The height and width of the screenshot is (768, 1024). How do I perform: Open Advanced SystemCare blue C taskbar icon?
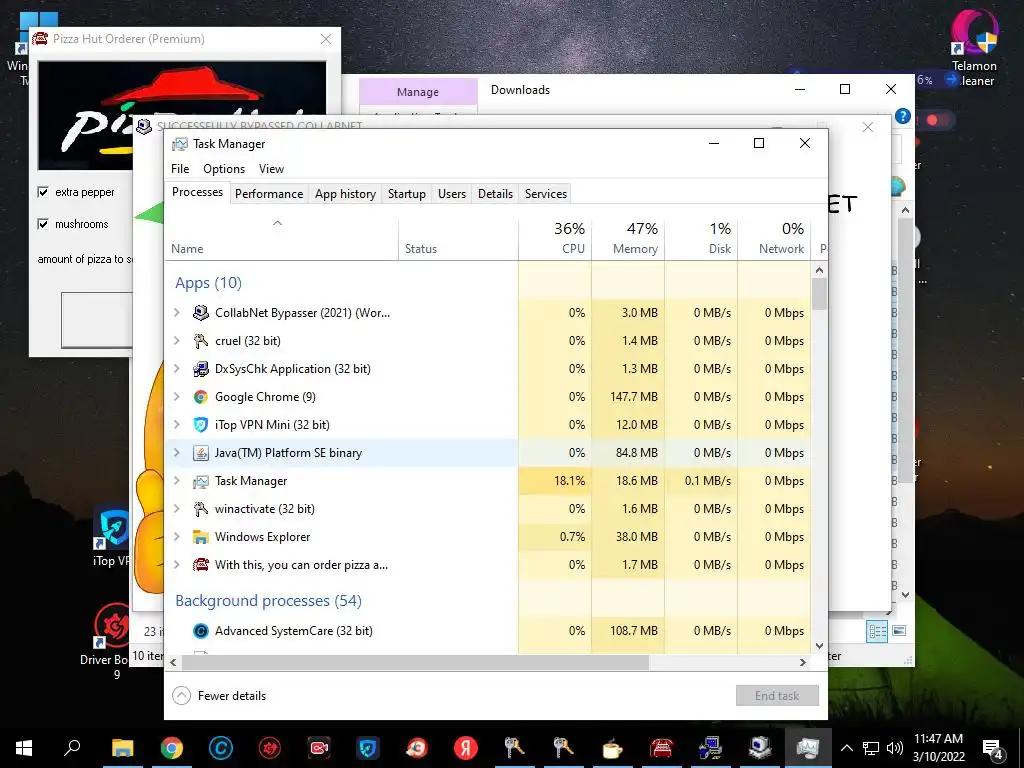[221, 748]
